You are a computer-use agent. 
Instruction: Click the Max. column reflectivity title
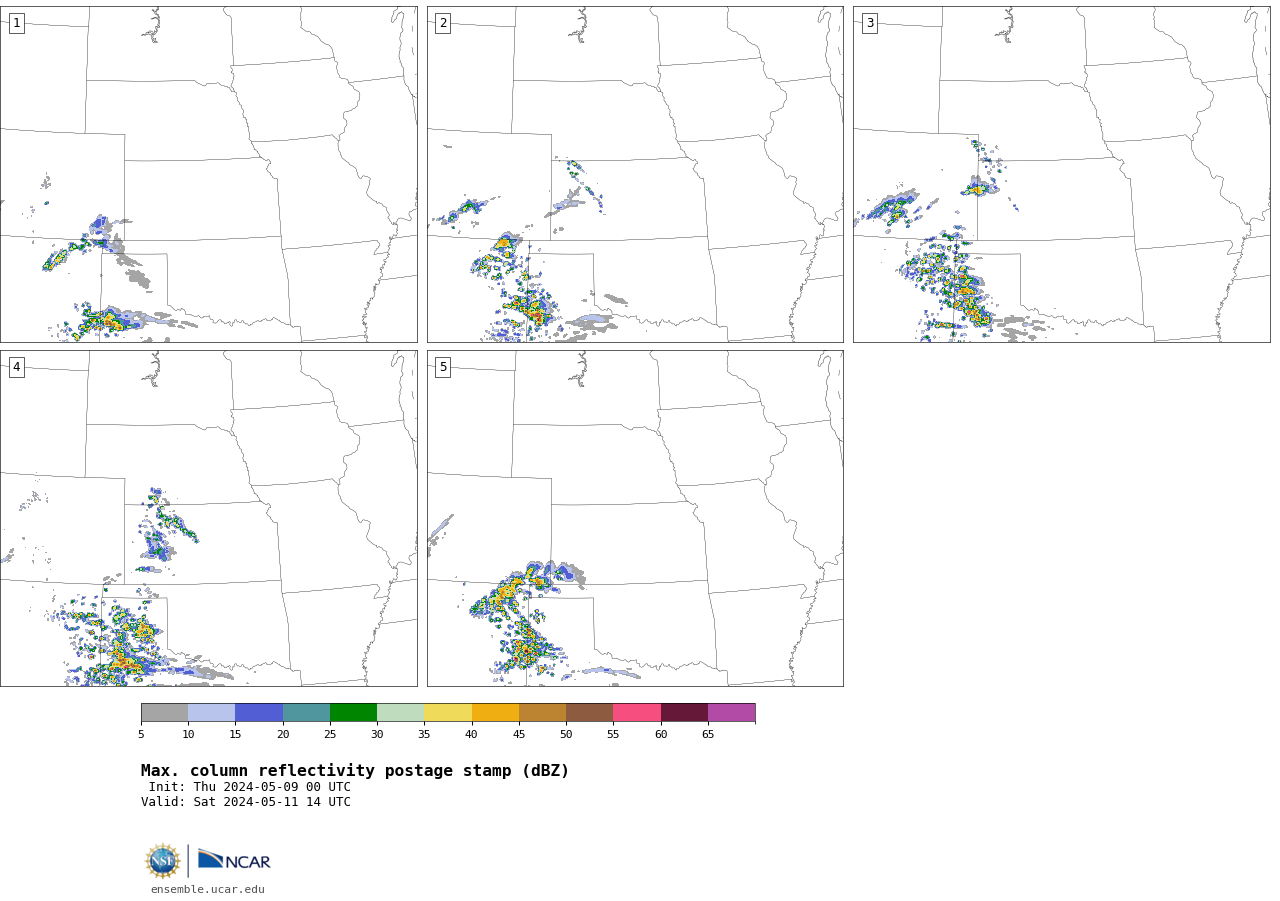355,771
